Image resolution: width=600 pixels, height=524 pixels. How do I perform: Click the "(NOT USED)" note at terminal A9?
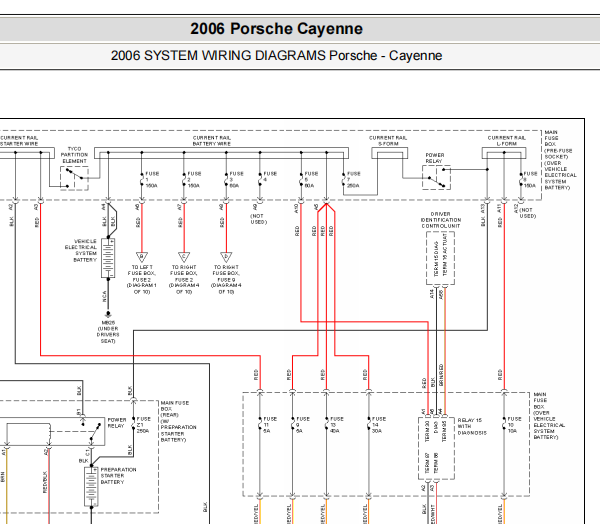click(259, 219)
